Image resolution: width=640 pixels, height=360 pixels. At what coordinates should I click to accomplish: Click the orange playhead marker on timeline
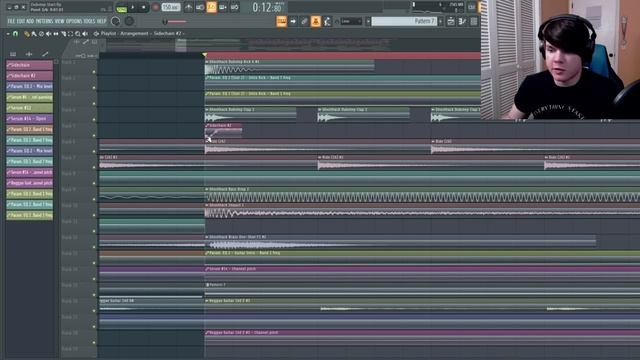point(204,55)
